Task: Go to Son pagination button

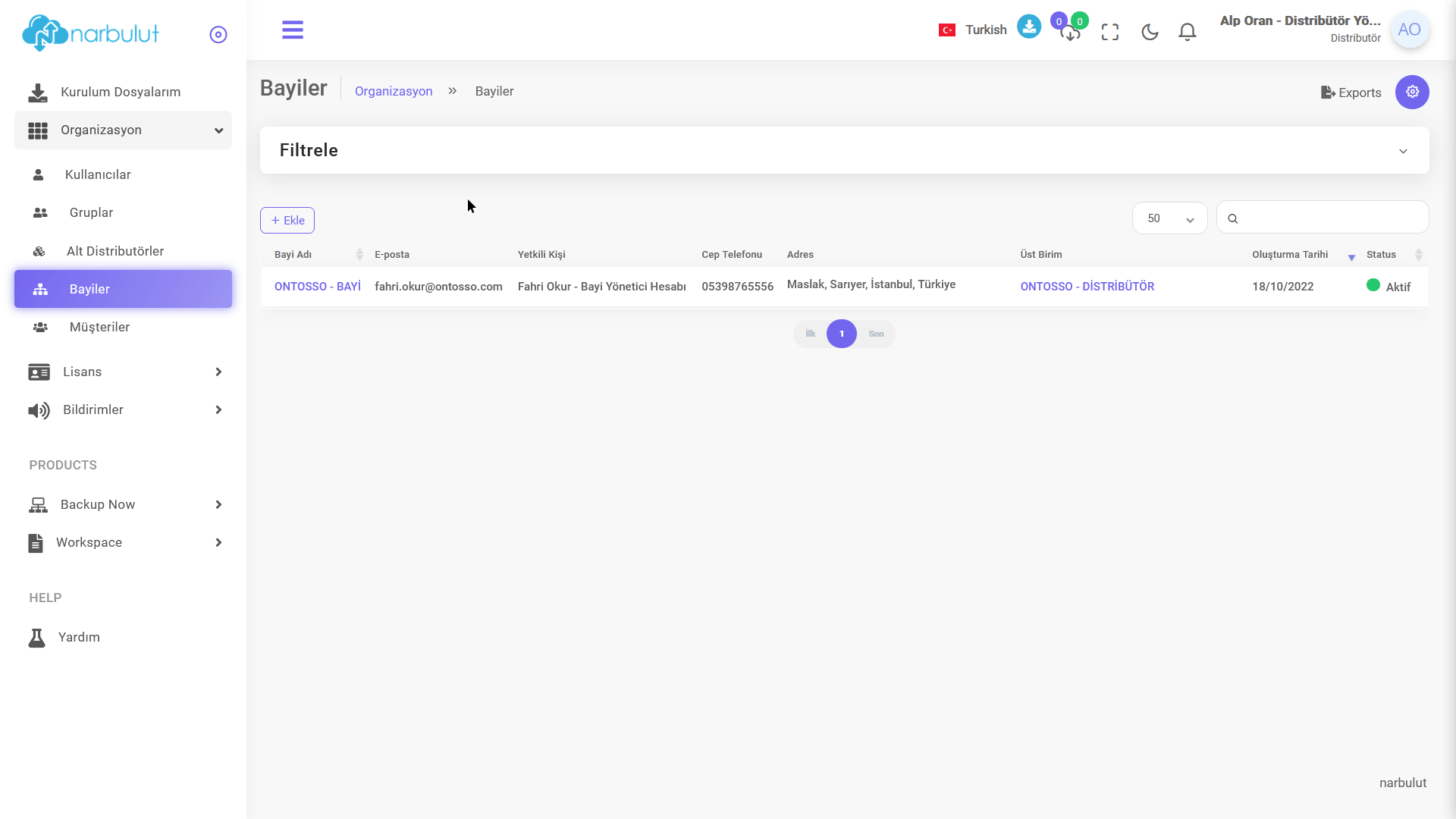Action: (876, 334)
